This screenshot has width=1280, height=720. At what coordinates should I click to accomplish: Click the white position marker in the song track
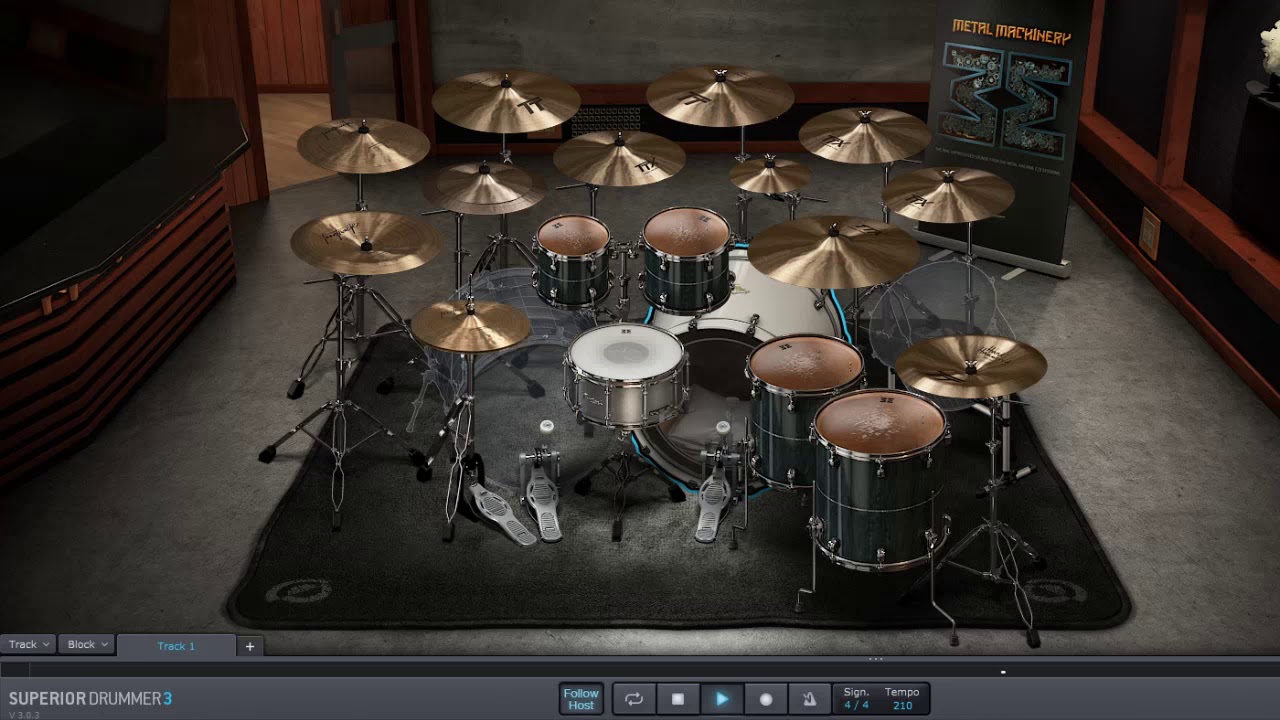pos(1003,672)
